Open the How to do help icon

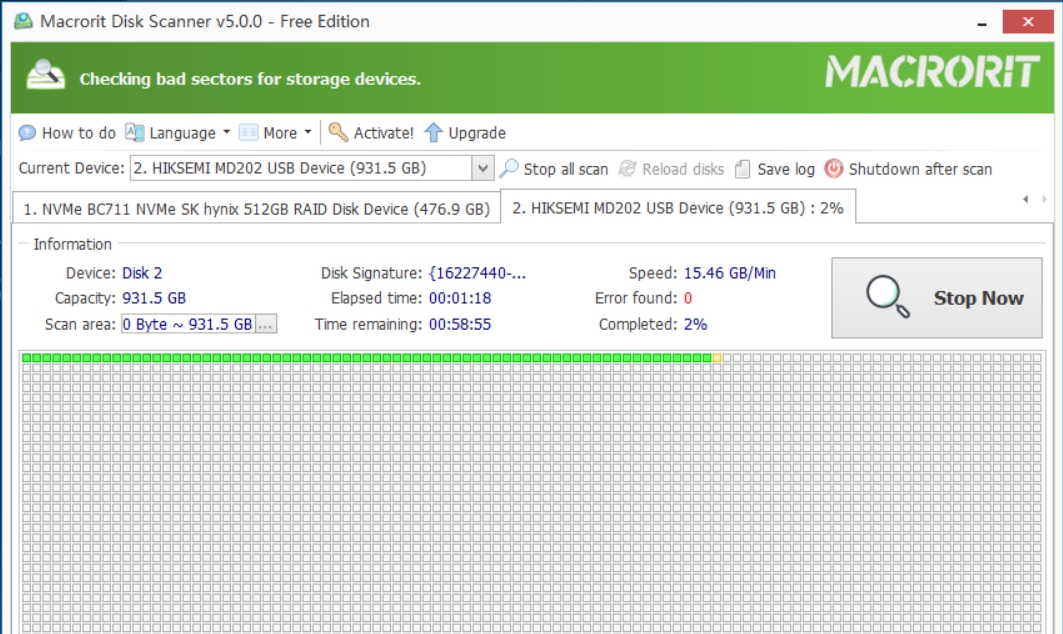pos(26,132)
